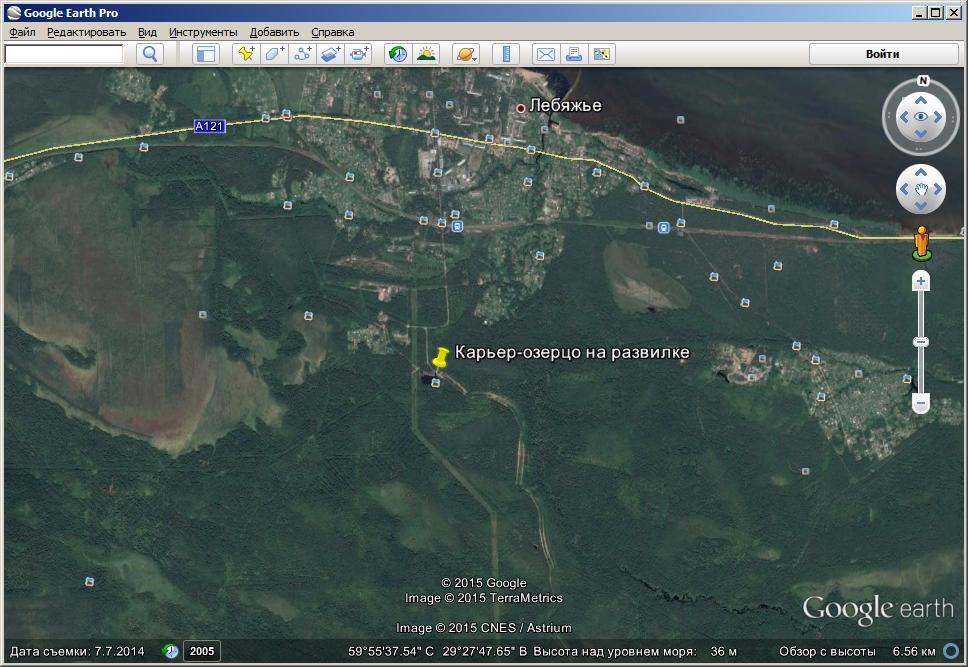Pan left with the hand joystick arrow
Image resolution: width=968 pixels, height=667 pixels.
click(x=904, y=189)
